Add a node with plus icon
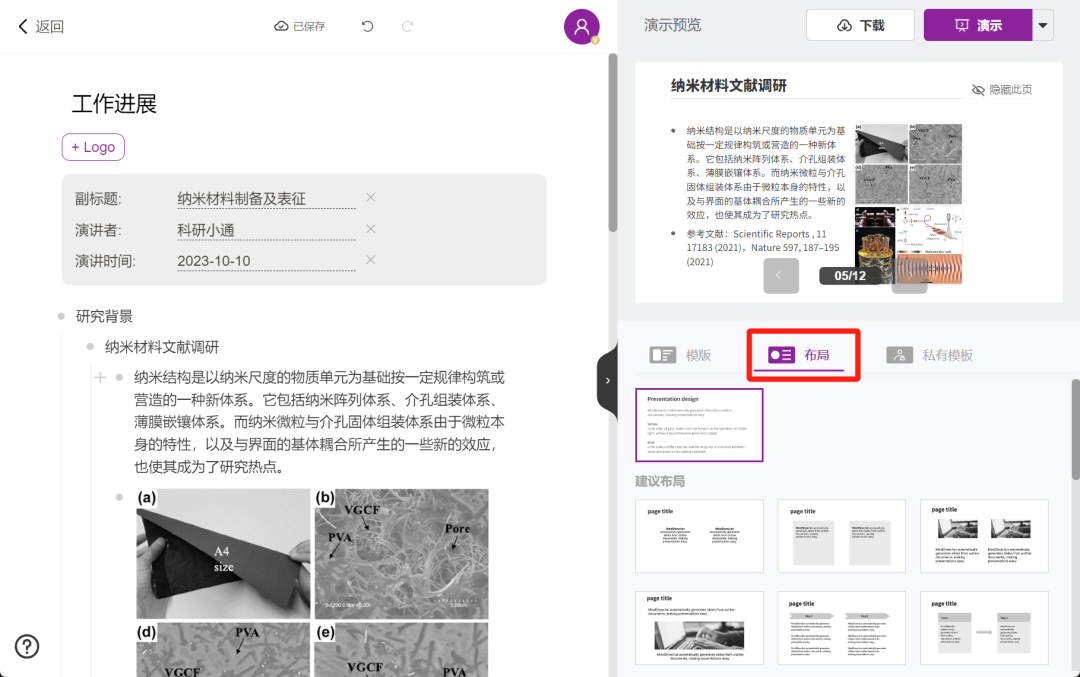 [100, 377]
